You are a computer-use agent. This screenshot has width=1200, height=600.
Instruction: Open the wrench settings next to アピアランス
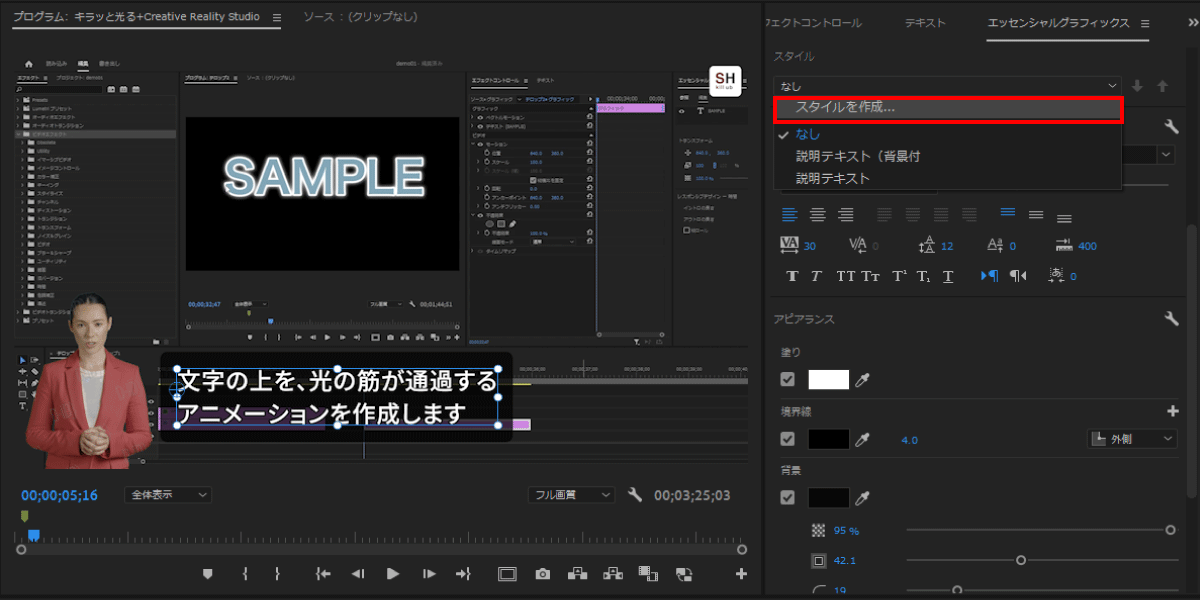click(1172, 318)
